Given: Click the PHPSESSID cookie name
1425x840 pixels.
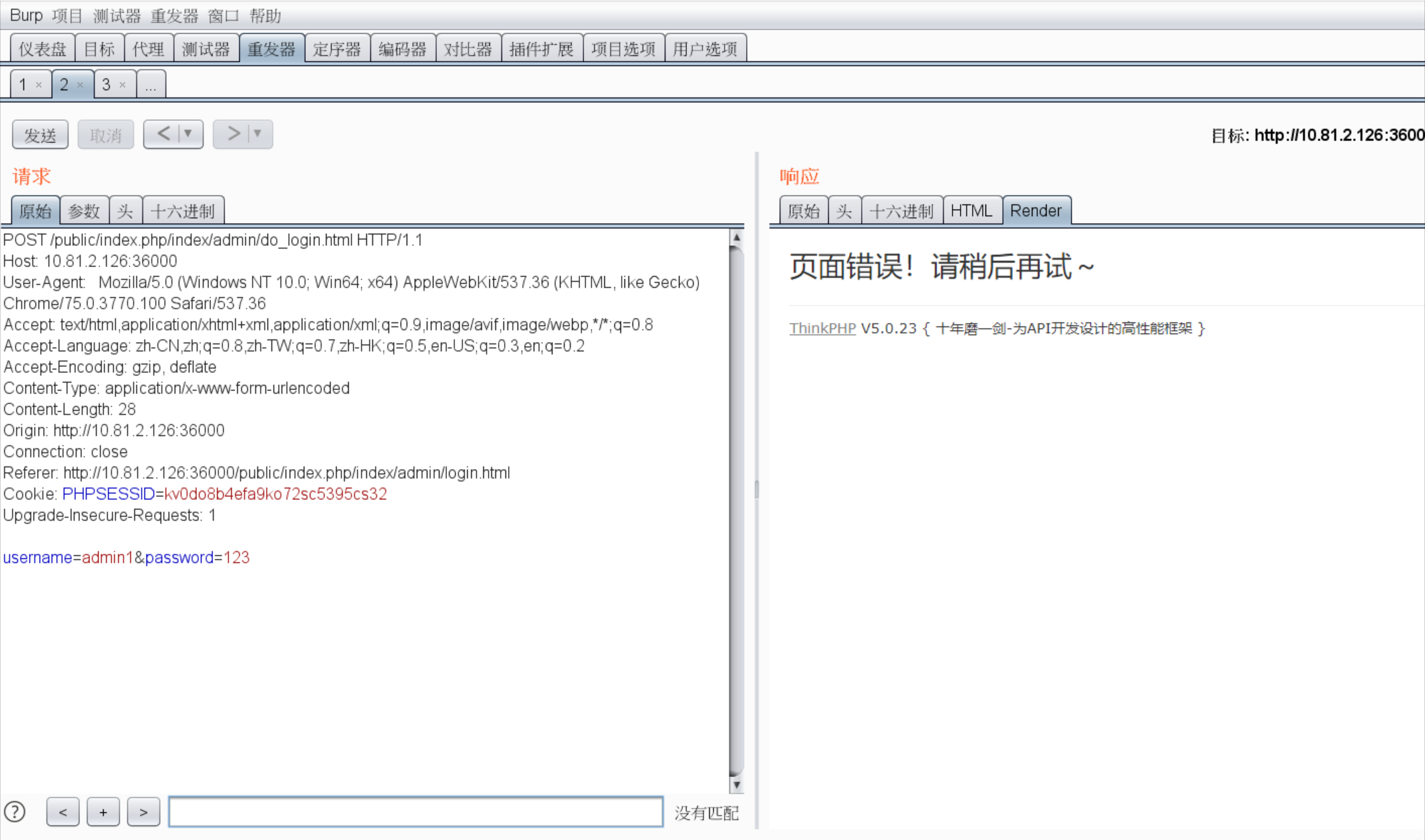Looking at the screenshot, I should click(109, 494).
